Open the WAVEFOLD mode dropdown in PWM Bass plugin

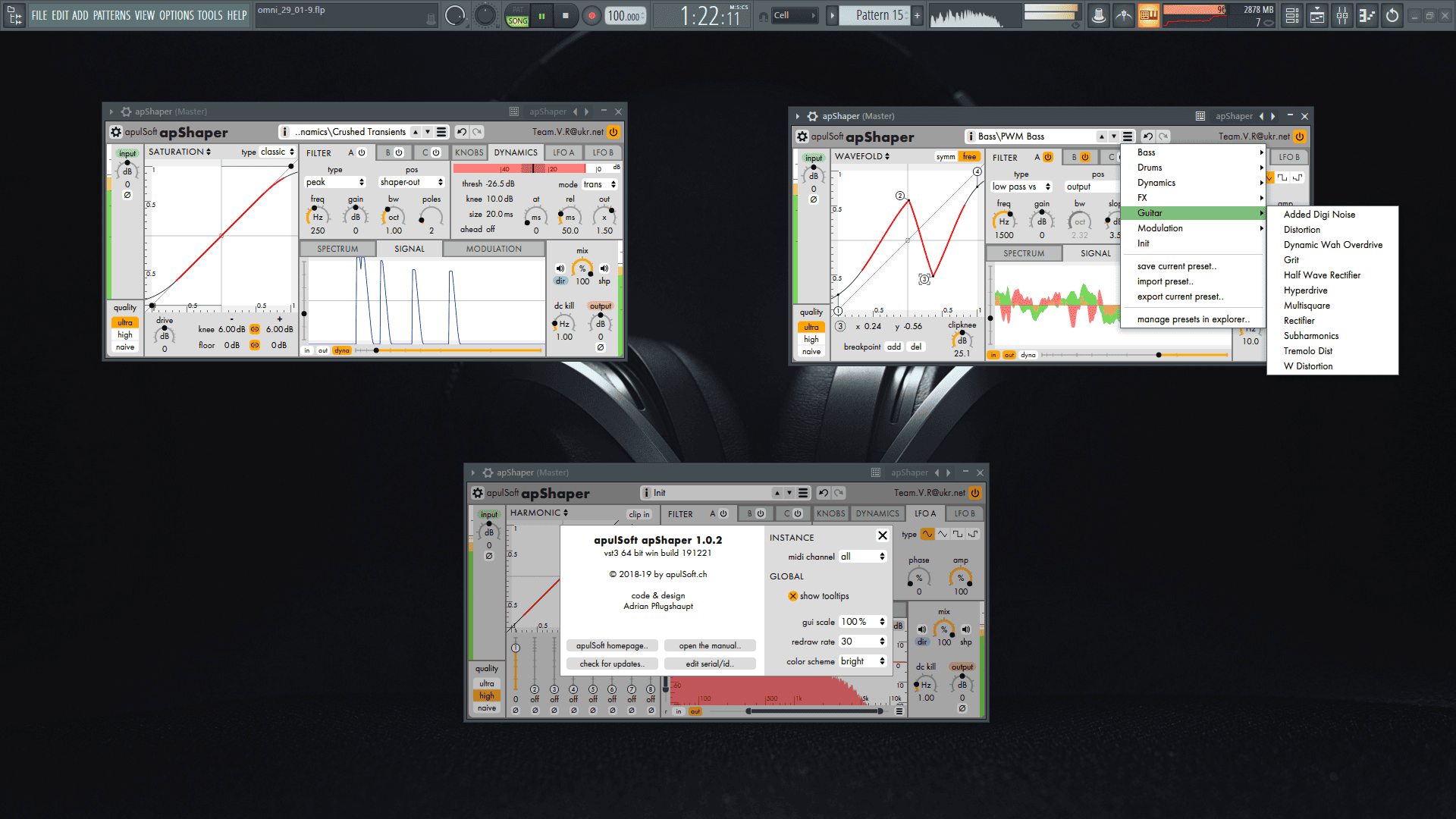coord(862,156)
